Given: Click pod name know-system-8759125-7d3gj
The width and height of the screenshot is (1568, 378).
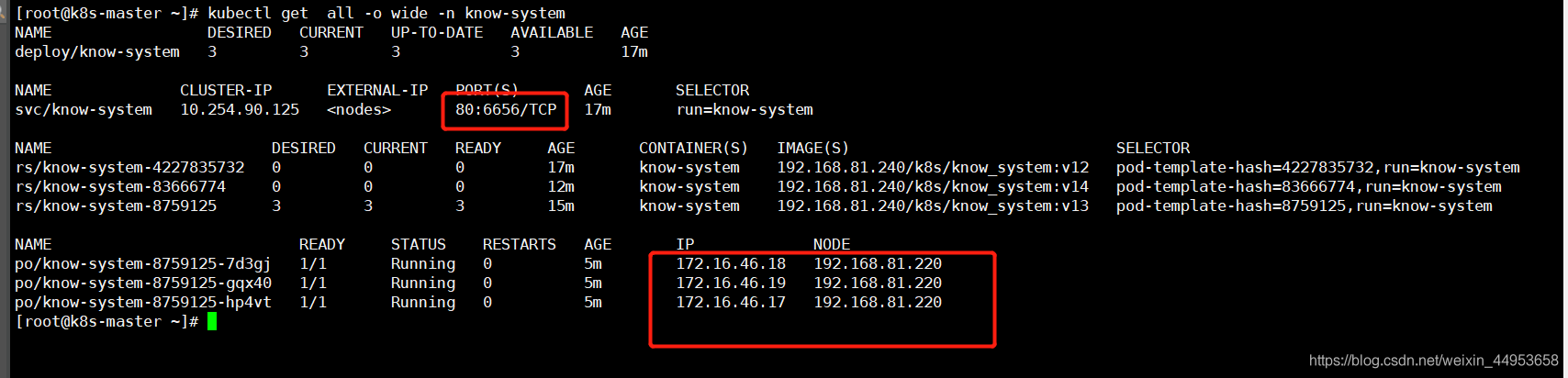Looking at the screenshot, I should 143,264.
